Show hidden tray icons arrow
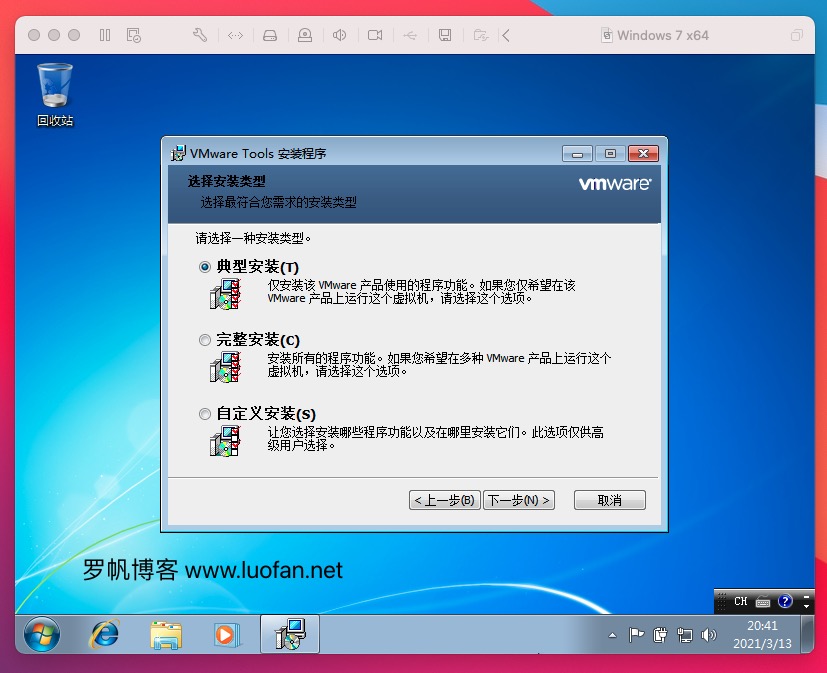827x673 pixels. tap(612, 635)
